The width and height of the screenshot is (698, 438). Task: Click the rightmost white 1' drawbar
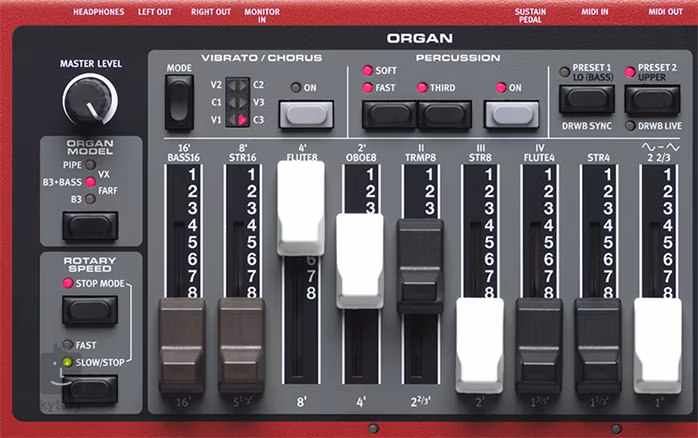657,345
